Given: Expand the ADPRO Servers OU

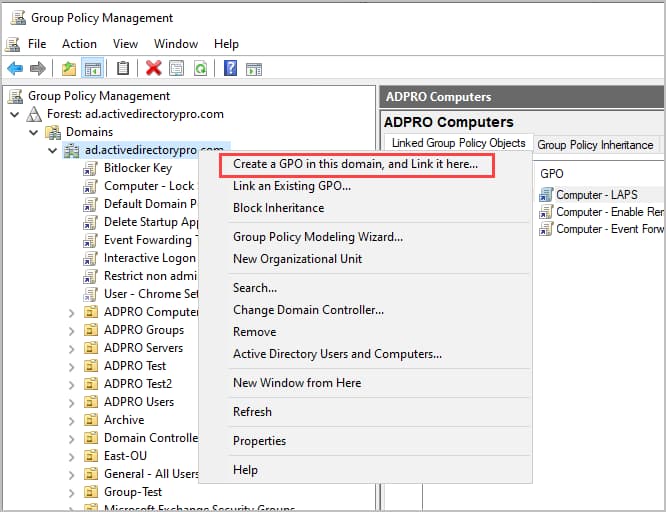Looking at the screenshot, I should (71, 348).
